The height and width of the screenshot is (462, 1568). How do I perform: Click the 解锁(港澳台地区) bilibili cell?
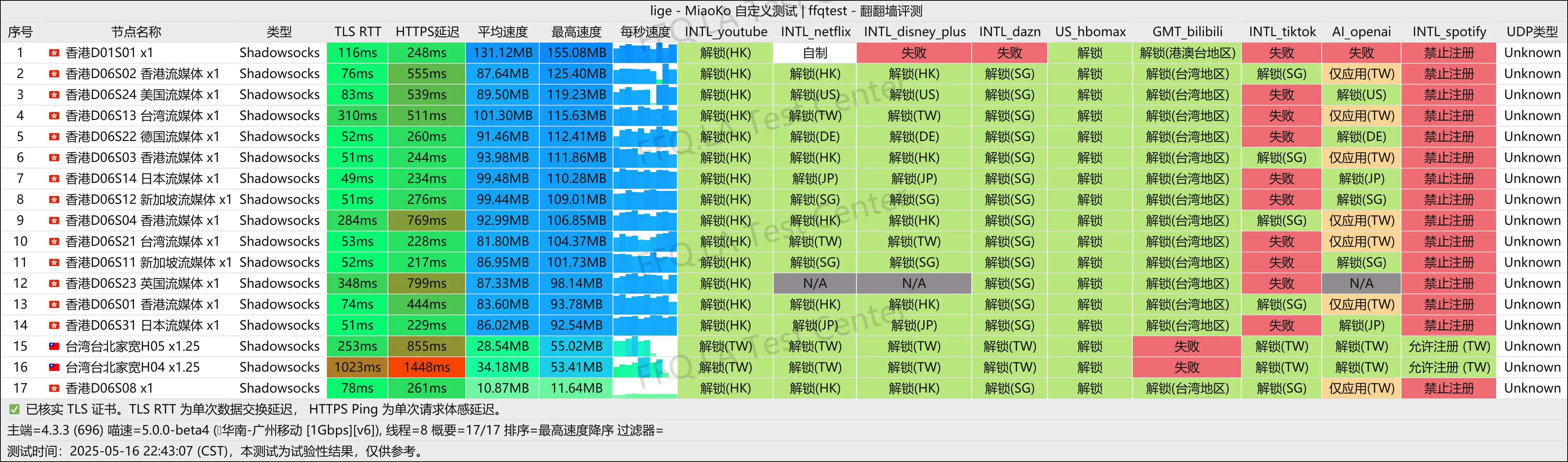point(1187,53)
